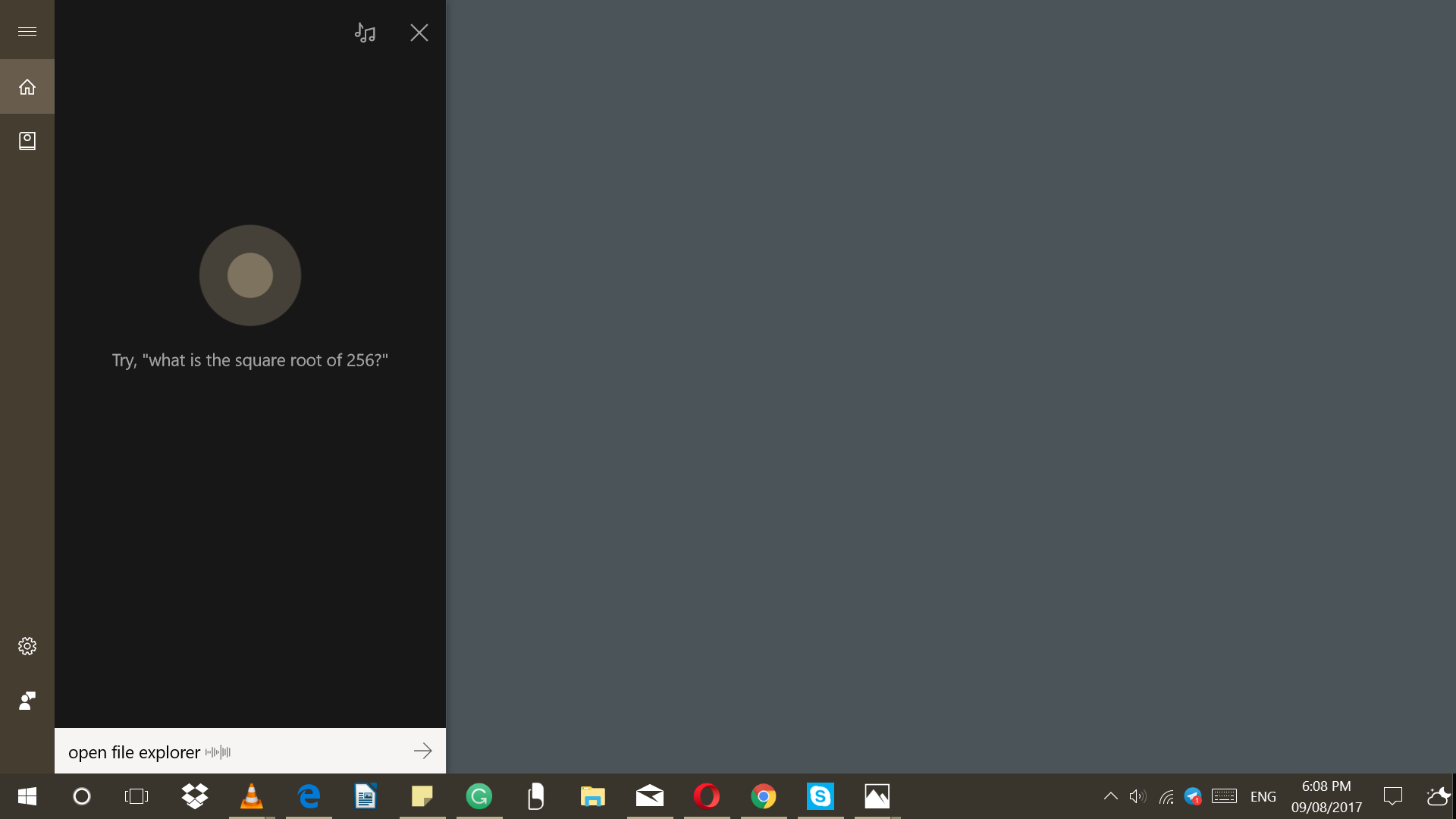This screenshot has width=1456, height=819.
Task: Open Google Chrome from taskbar
Action: click(764, 796)
